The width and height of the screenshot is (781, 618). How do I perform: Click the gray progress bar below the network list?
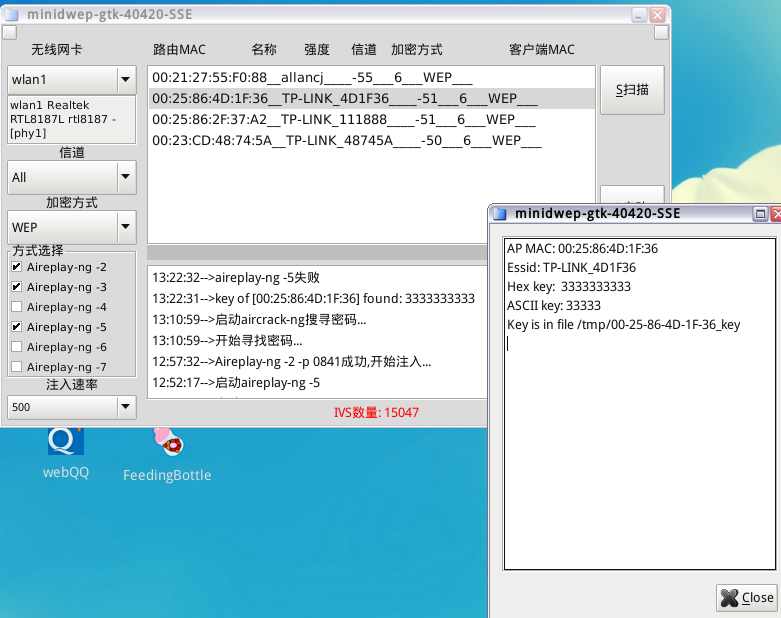tap(317, 252)
